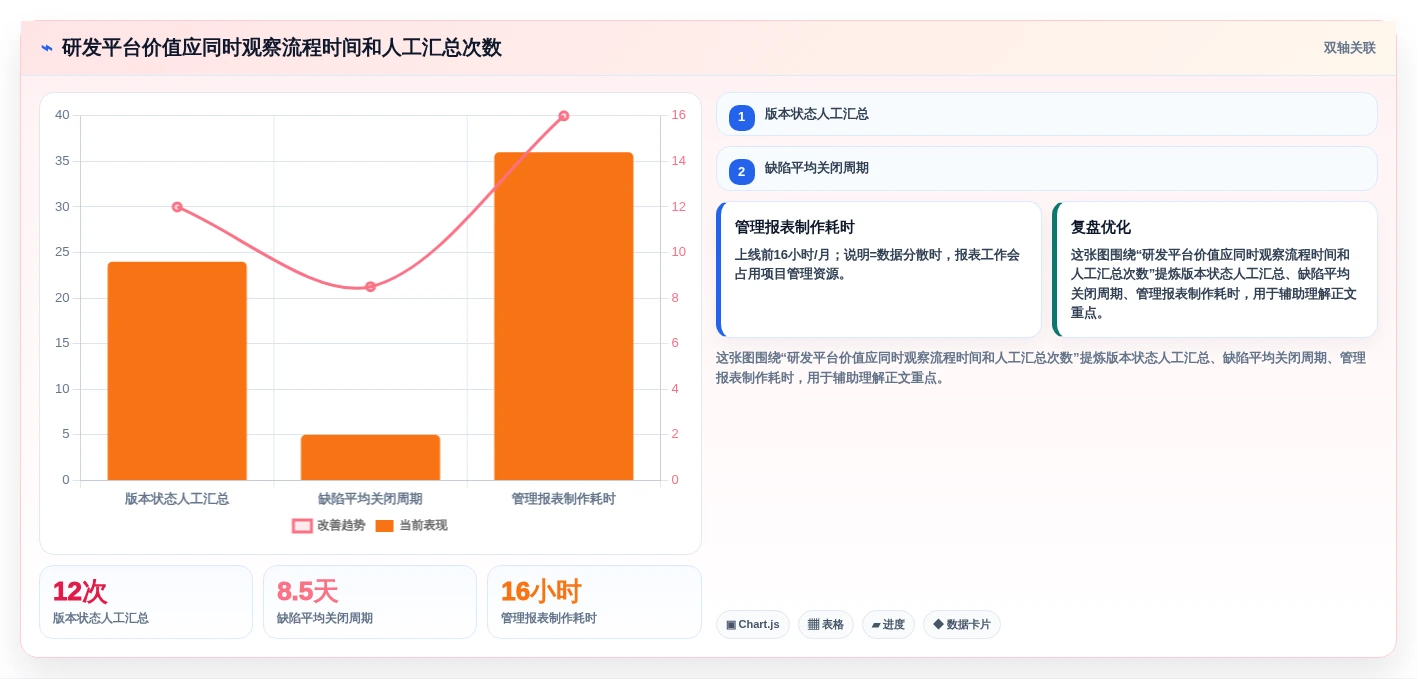Click the lightning icon beside the title
This screenshot has width=1417, height=679.
[x=46, y=48]
